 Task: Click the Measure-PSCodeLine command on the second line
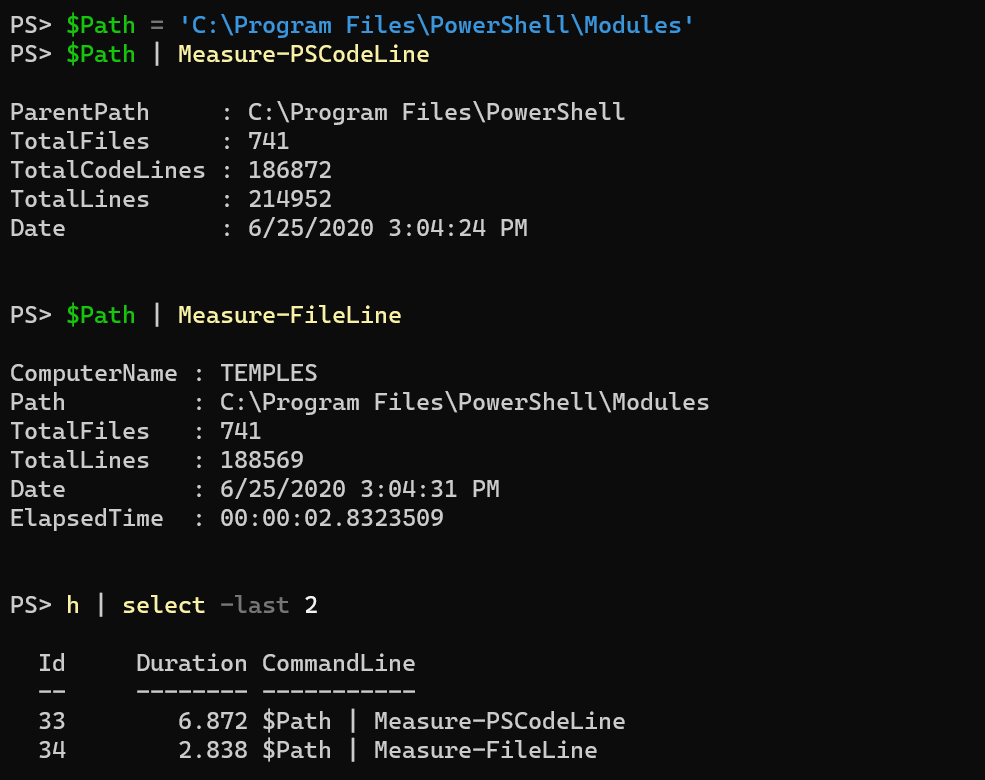pyautogui.click(x=303, y=54)
